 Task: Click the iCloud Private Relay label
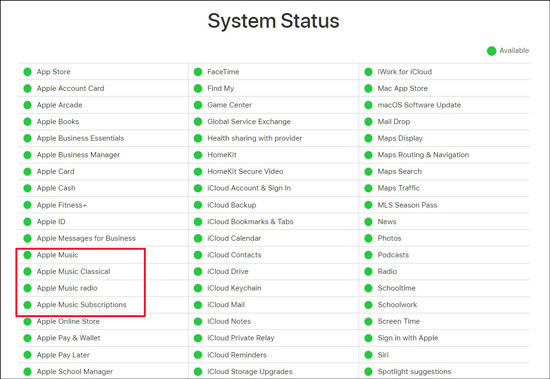(x=241, y=338)
